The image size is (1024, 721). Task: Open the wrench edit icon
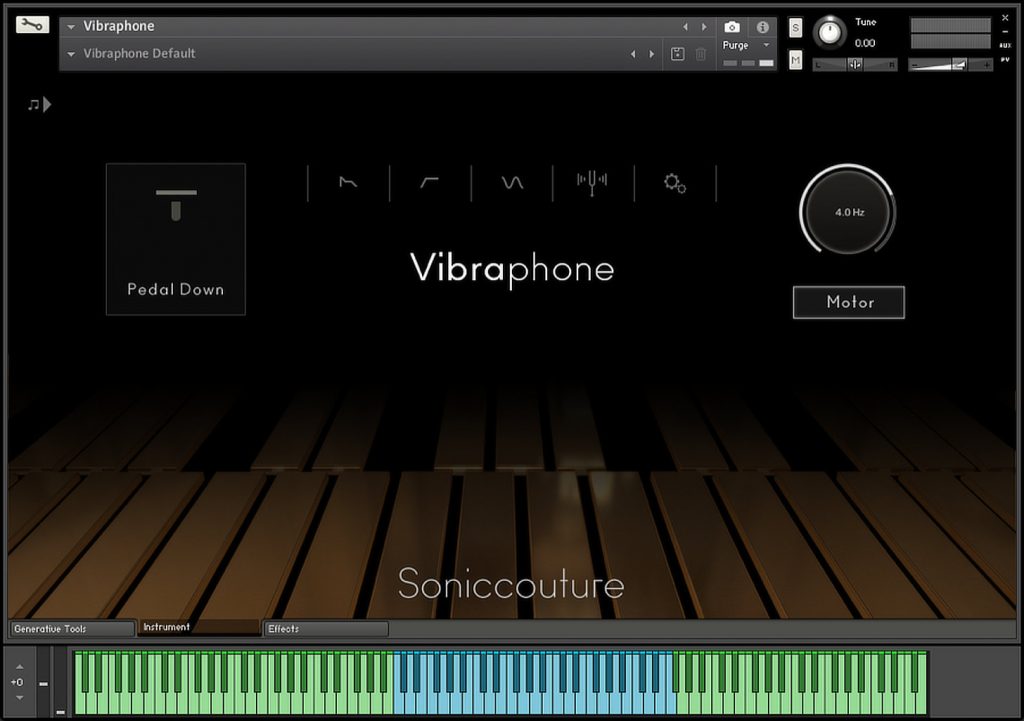[30, 23]
